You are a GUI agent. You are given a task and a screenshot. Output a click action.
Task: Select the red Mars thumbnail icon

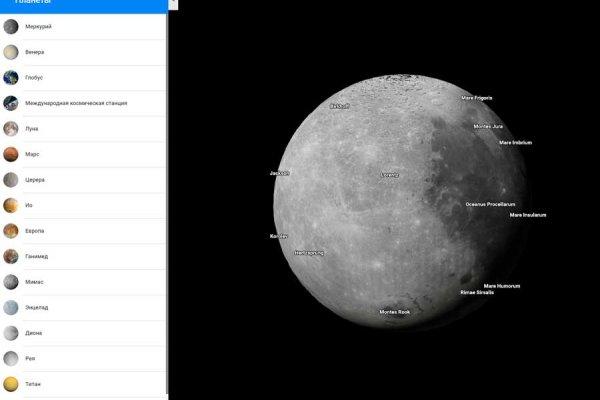pyautogui.click(x=11, y=154)
